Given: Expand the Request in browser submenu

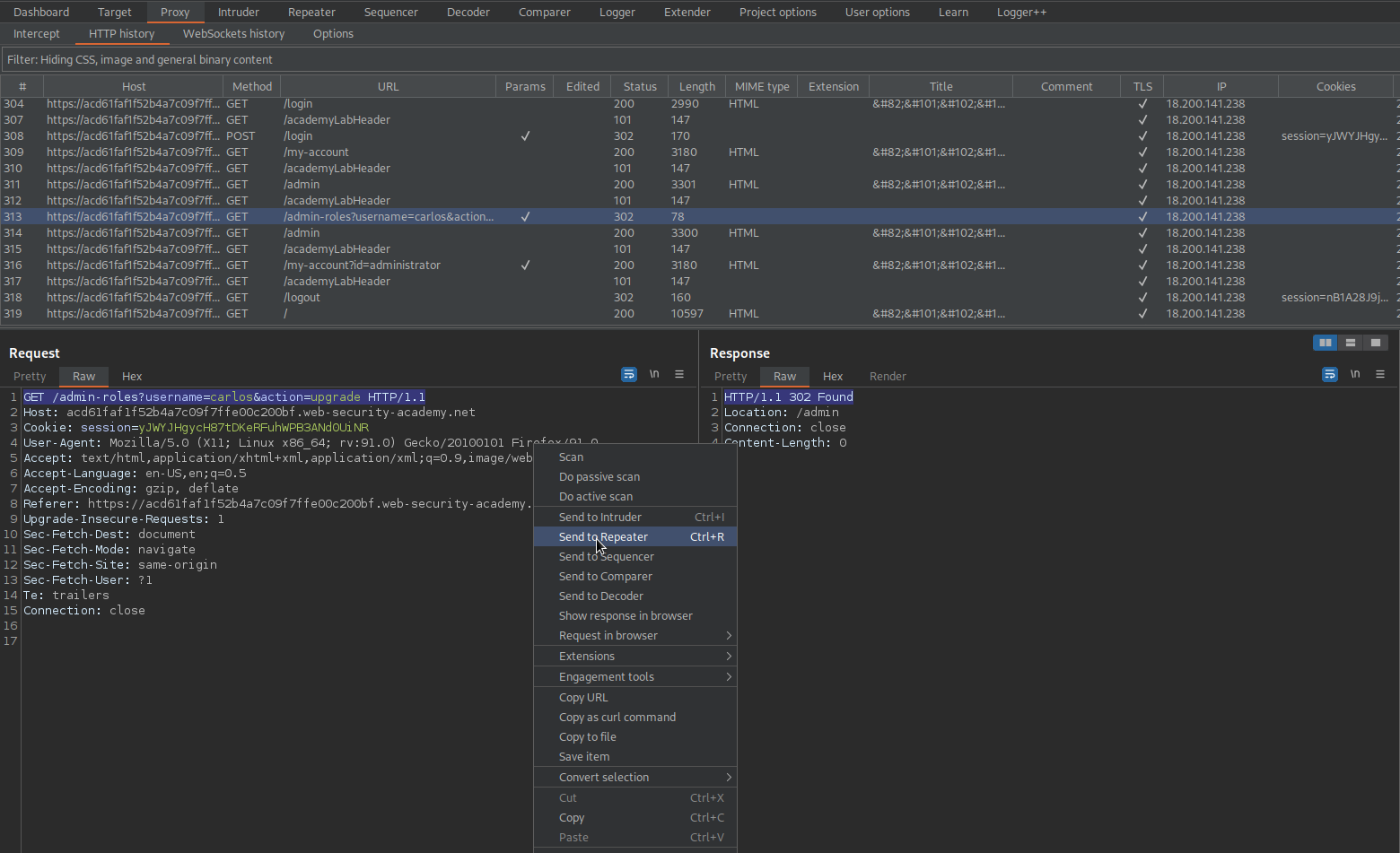Looking at the screenshot, I should point(635,636).
